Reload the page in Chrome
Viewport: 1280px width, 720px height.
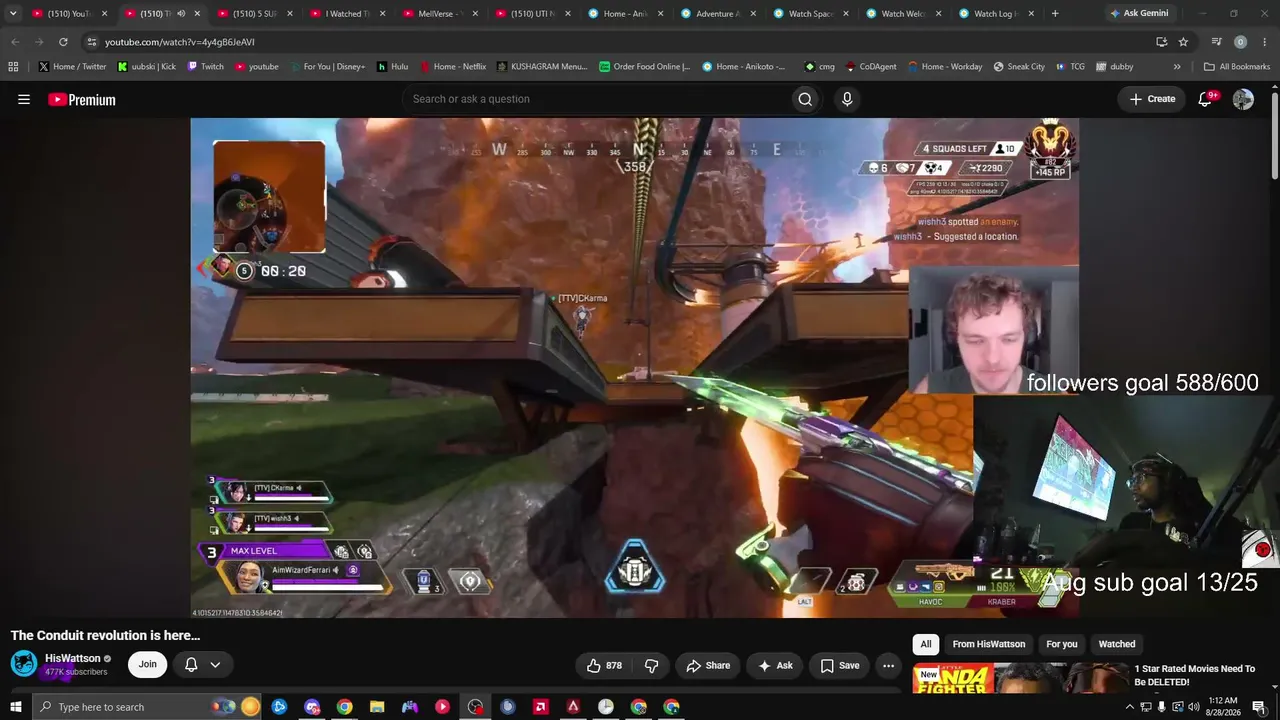click(63, 42)
